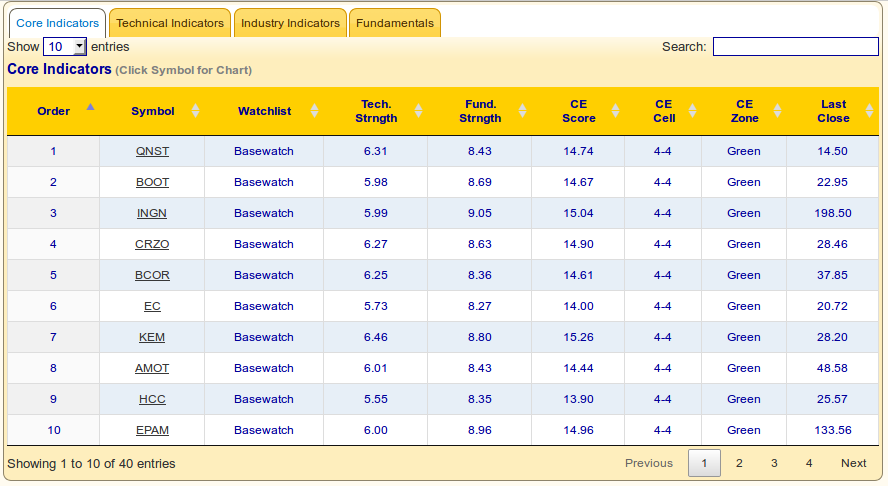Open the Fundamentals tab
Image resolution: width=888 pixels, height=486 pixels.
point(395,23)
